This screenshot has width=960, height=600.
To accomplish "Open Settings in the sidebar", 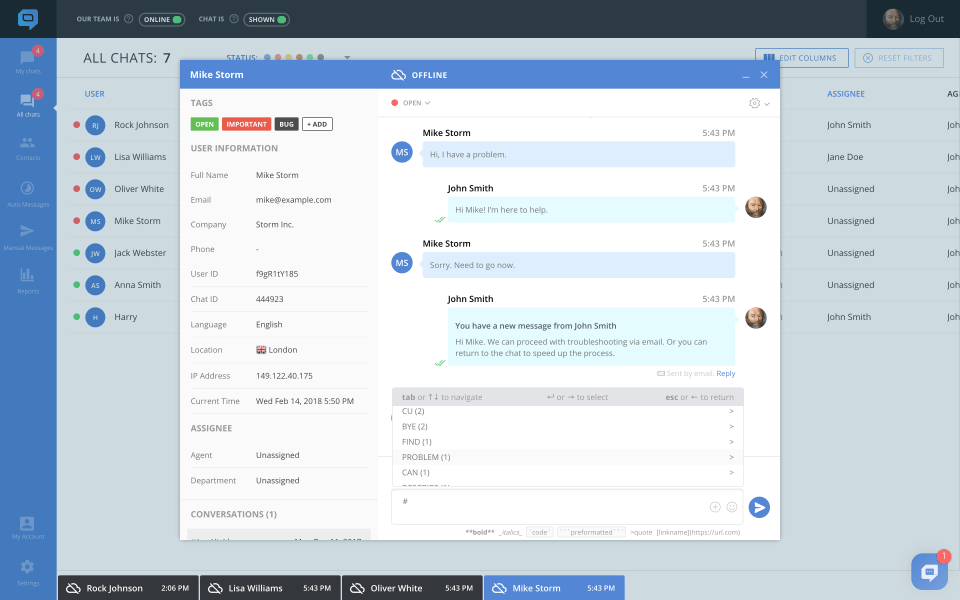I will (x=28, y=572).
